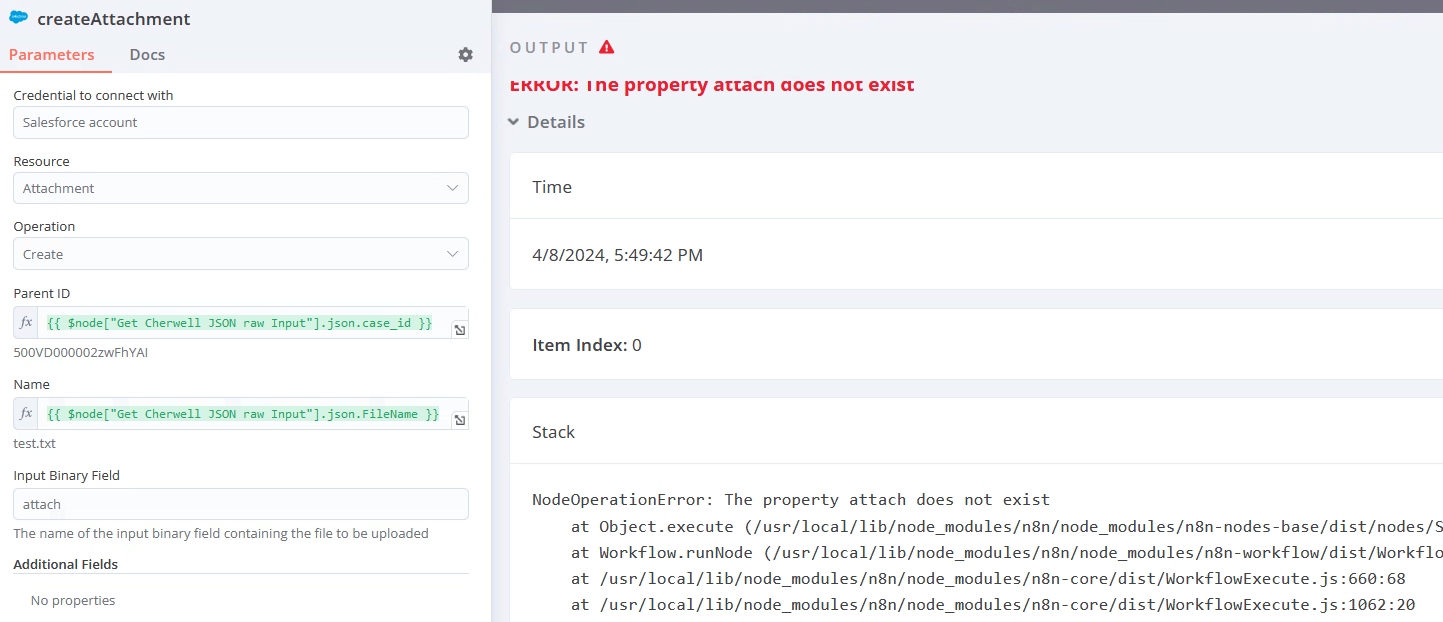Image resolution: width=1443 pixels, height=622 pixels.
Task: Click the Parent ID field label
Action: [x=41, y=293]
